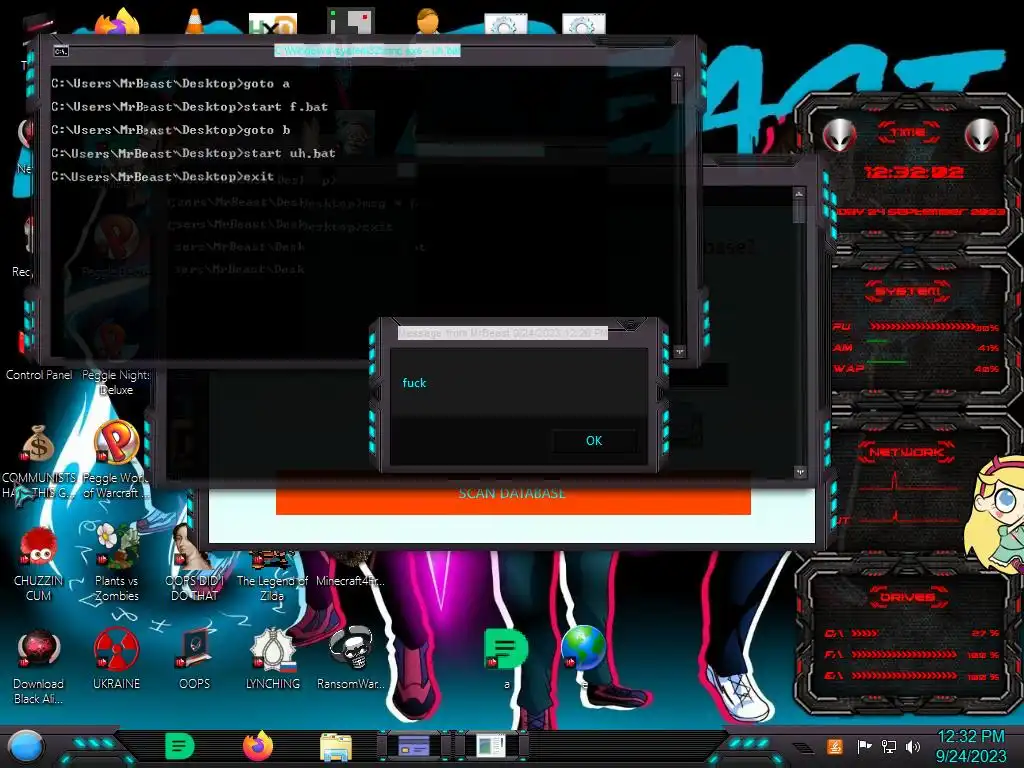Image resolution: width=1024 pixels, height=768 pixels.
Task: Open File Explorer from the taskbar
Action: pyautogui.click(x=336, y=746)
